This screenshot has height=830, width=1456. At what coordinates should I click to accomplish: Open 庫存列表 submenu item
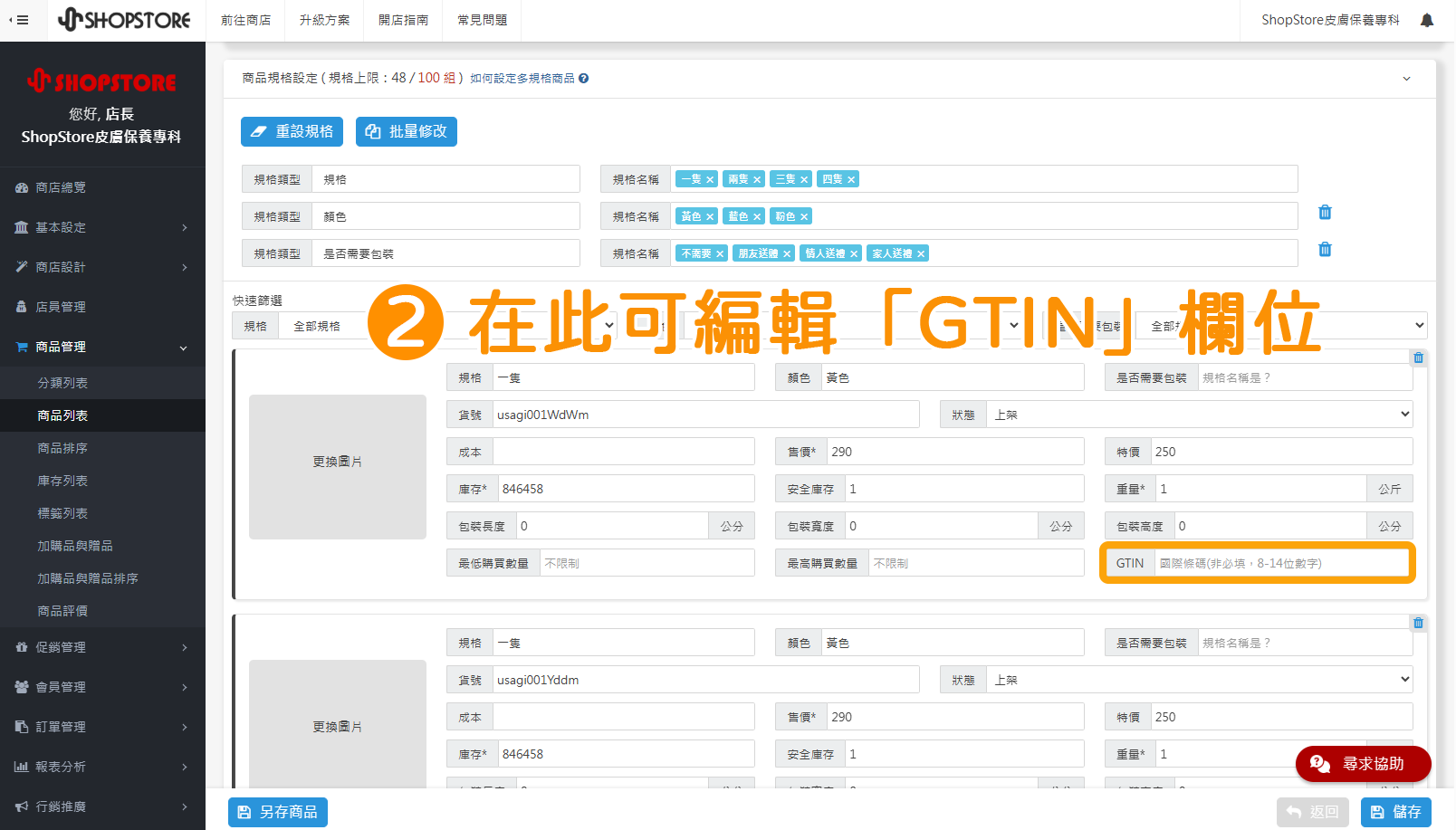point(102,481)
